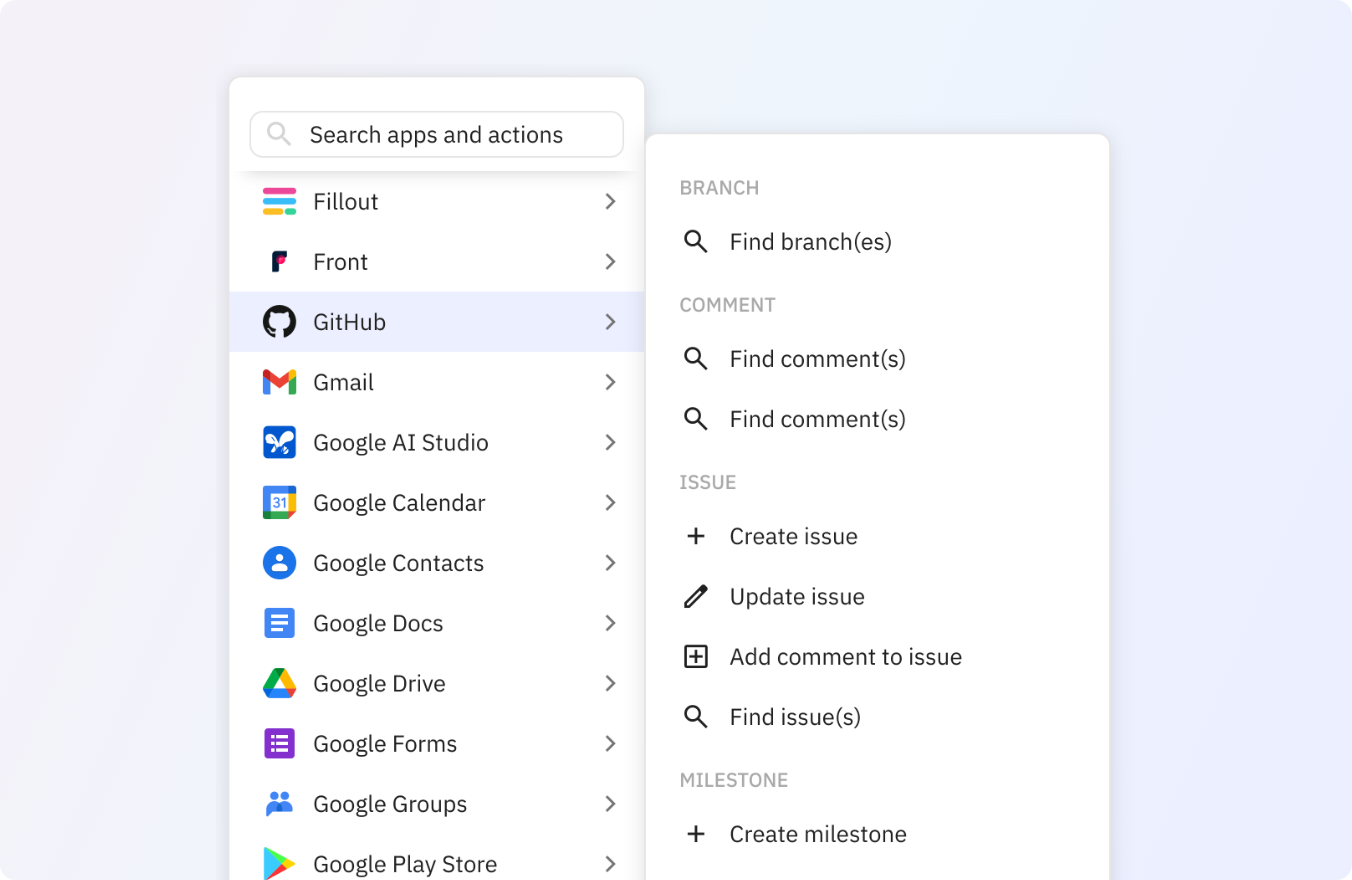Expand the Google Docs chevron
Screen dimensions: 1352x880
610,623
